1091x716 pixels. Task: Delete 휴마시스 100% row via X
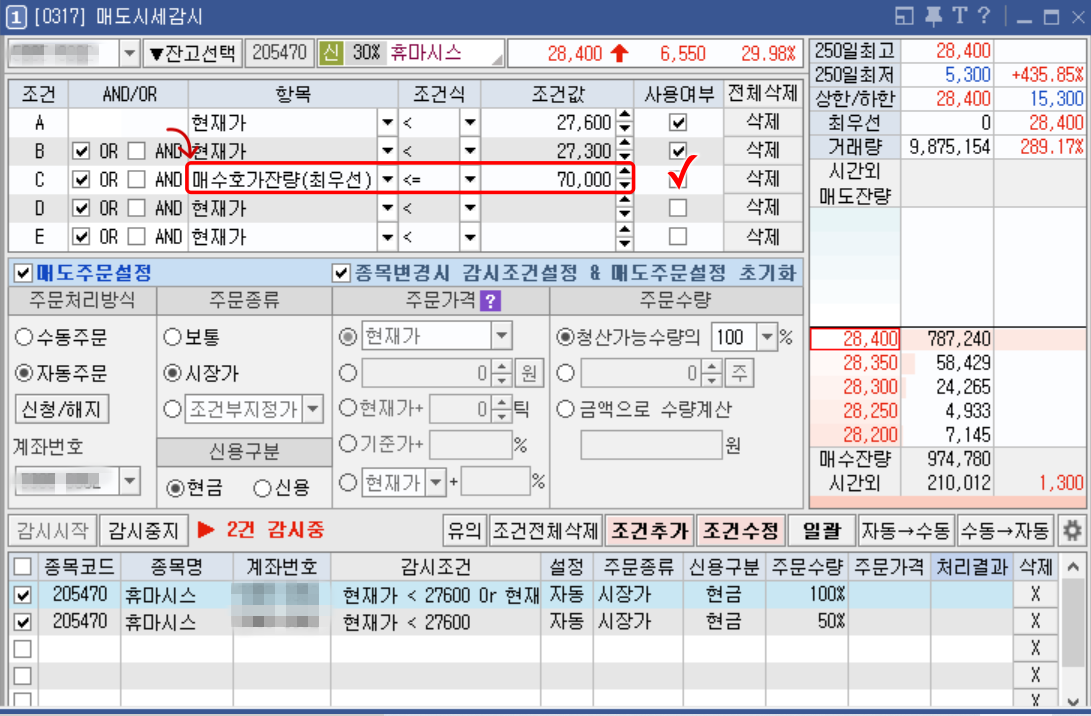1035,594
